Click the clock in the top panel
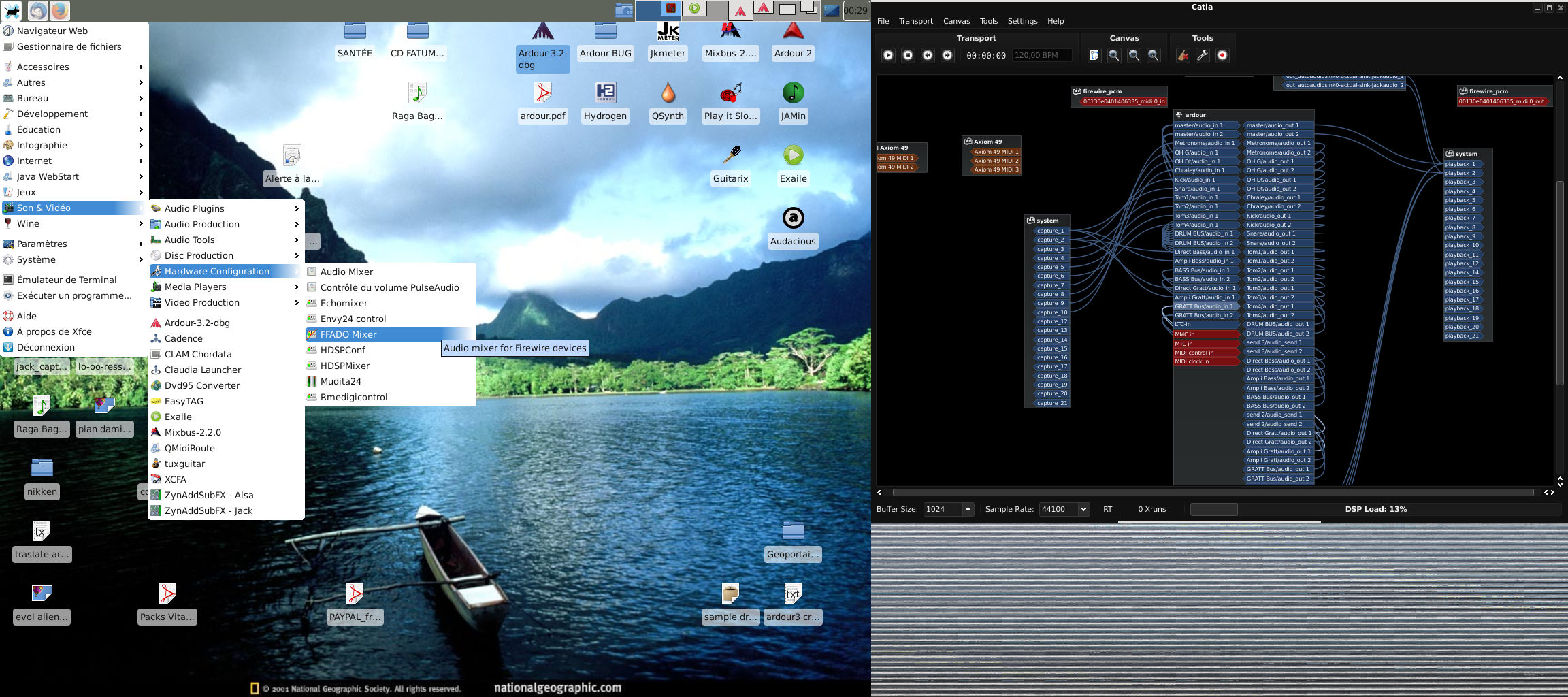The image size is (1568, 697). tap(855, 10)
